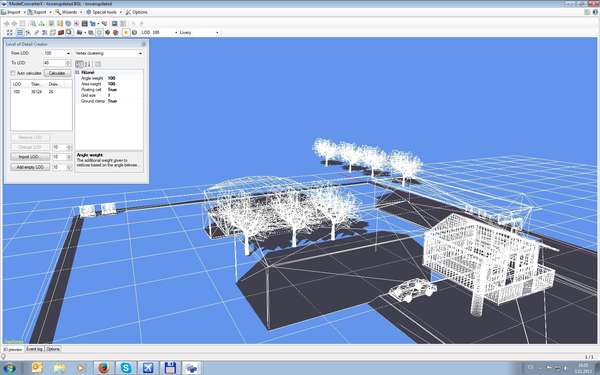Open the Special tools menu
Image resolution: width=600 pixels, height=375 pixels.
coord(103,12)
